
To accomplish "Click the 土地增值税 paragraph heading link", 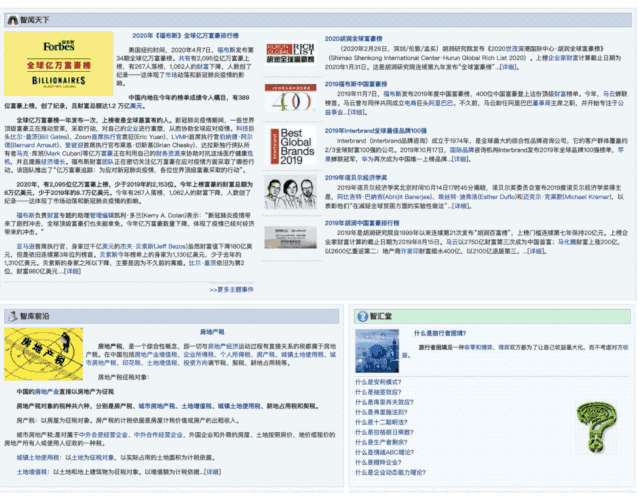I will (32, 472).
